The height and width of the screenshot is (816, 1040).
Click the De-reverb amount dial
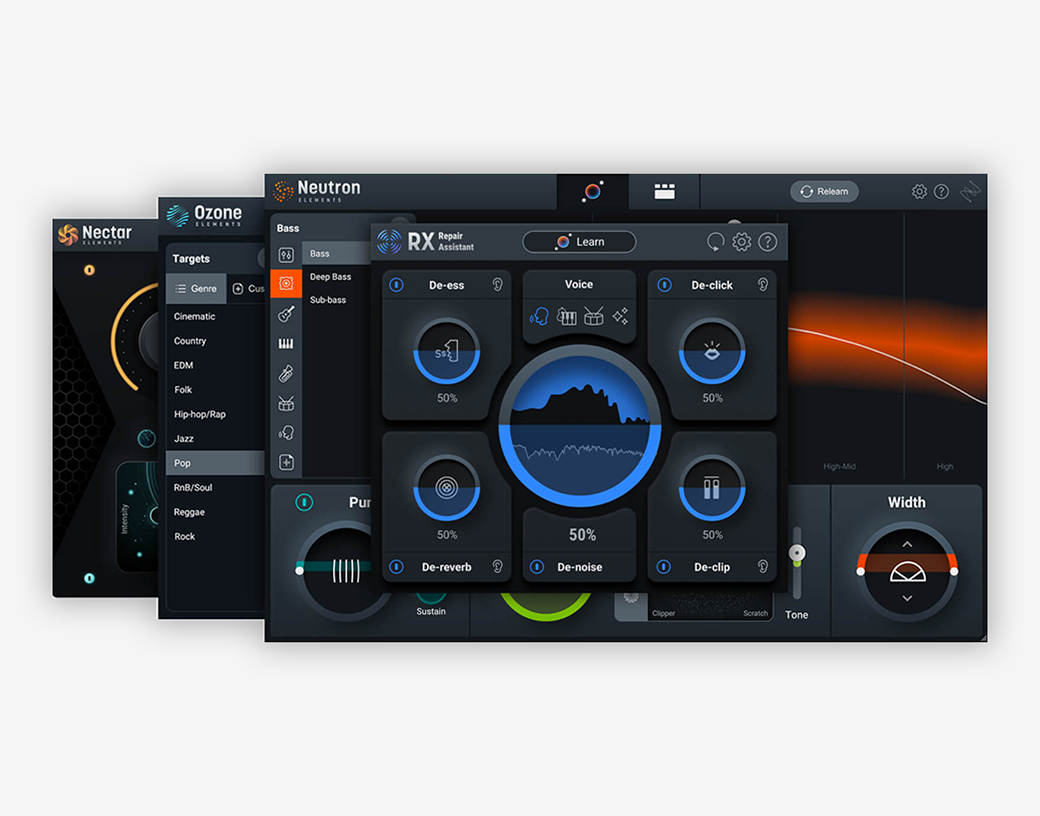click(446, 488)
